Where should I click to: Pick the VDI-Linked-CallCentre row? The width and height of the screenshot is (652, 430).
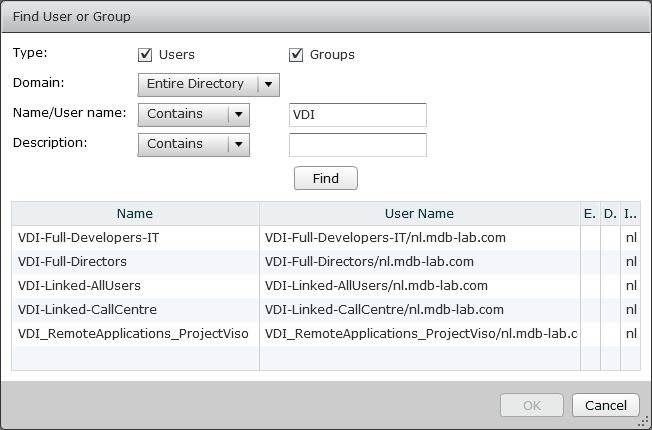coord(87,310)
